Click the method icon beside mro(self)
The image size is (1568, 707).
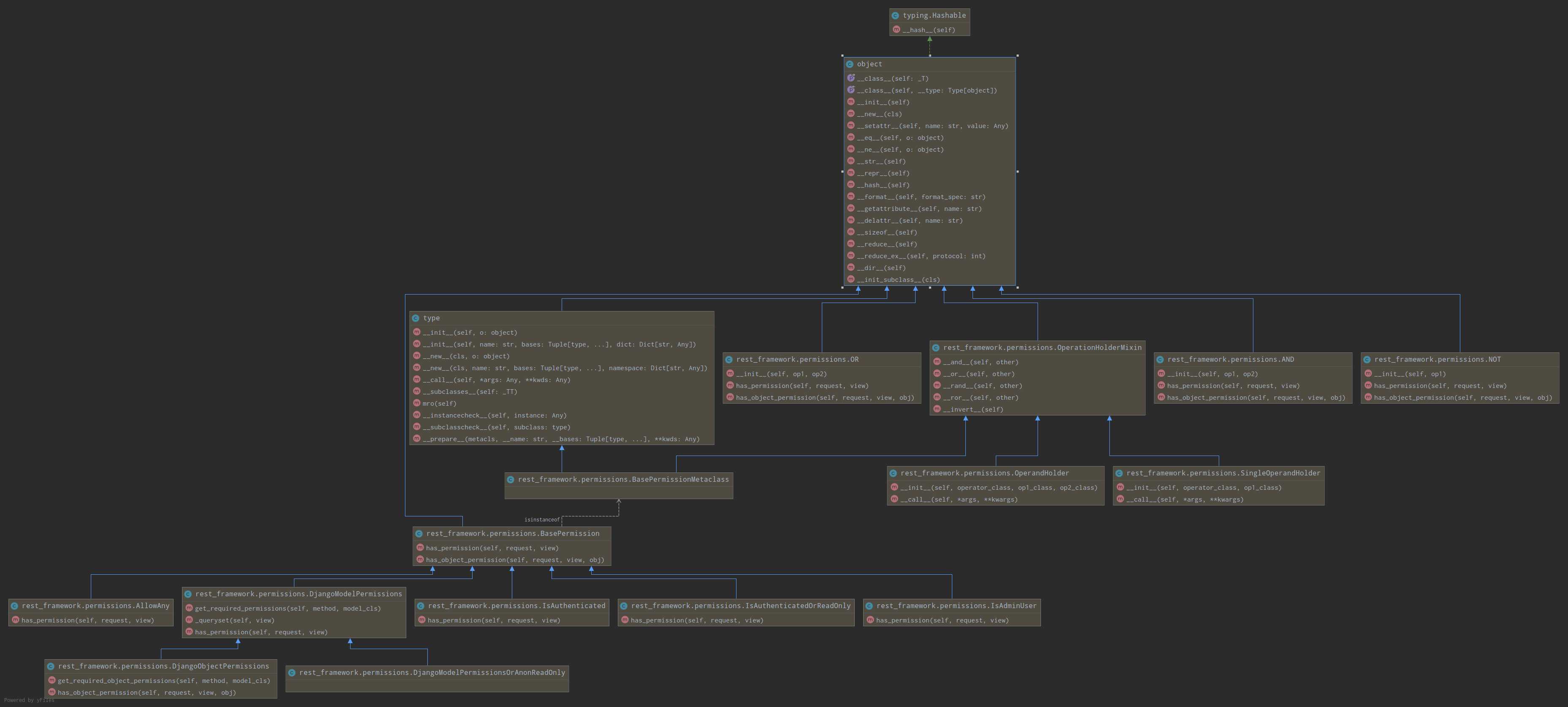pyautogui.click(x=417, y=403)
